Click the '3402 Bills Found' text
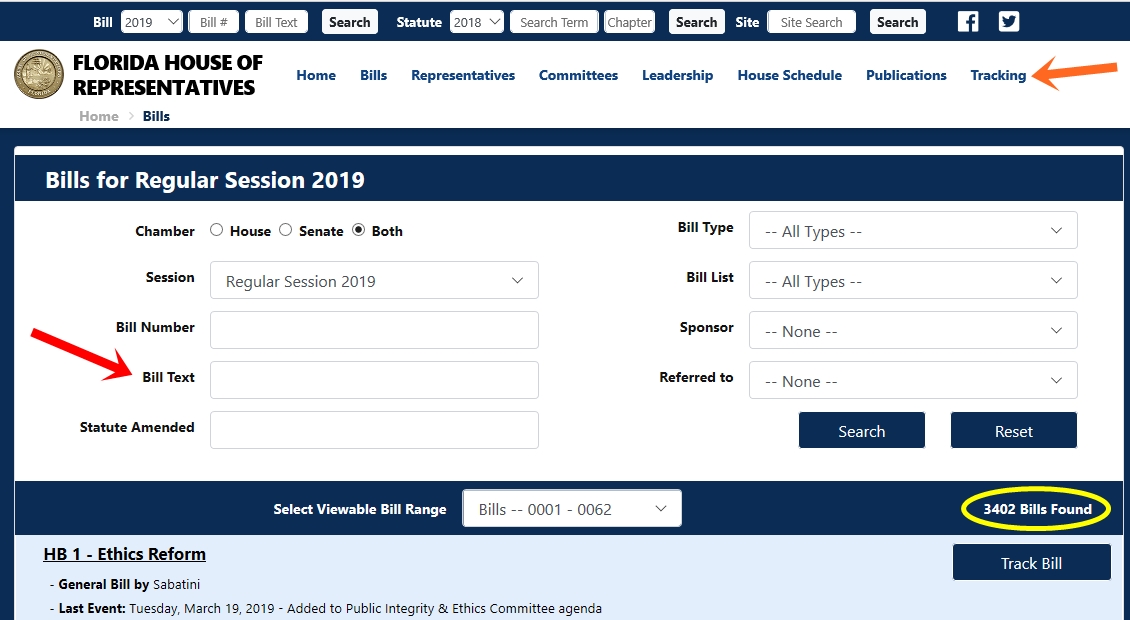Screen dimensions: 1130x620 [1037, 508]
